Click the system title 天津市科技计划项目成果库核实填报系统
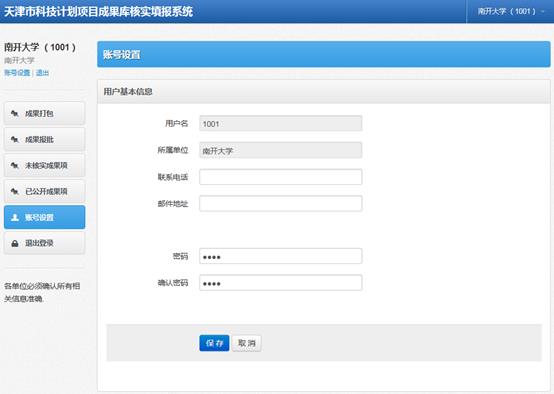This screenshot has width=554, height=394. coord(98,11)
